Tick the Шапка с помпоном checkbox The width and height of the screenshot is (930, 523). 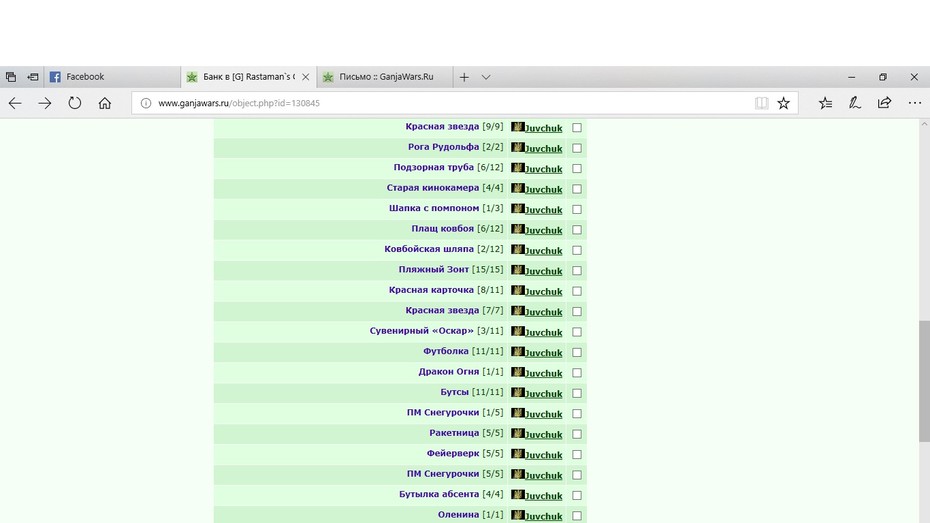[577, 209]
